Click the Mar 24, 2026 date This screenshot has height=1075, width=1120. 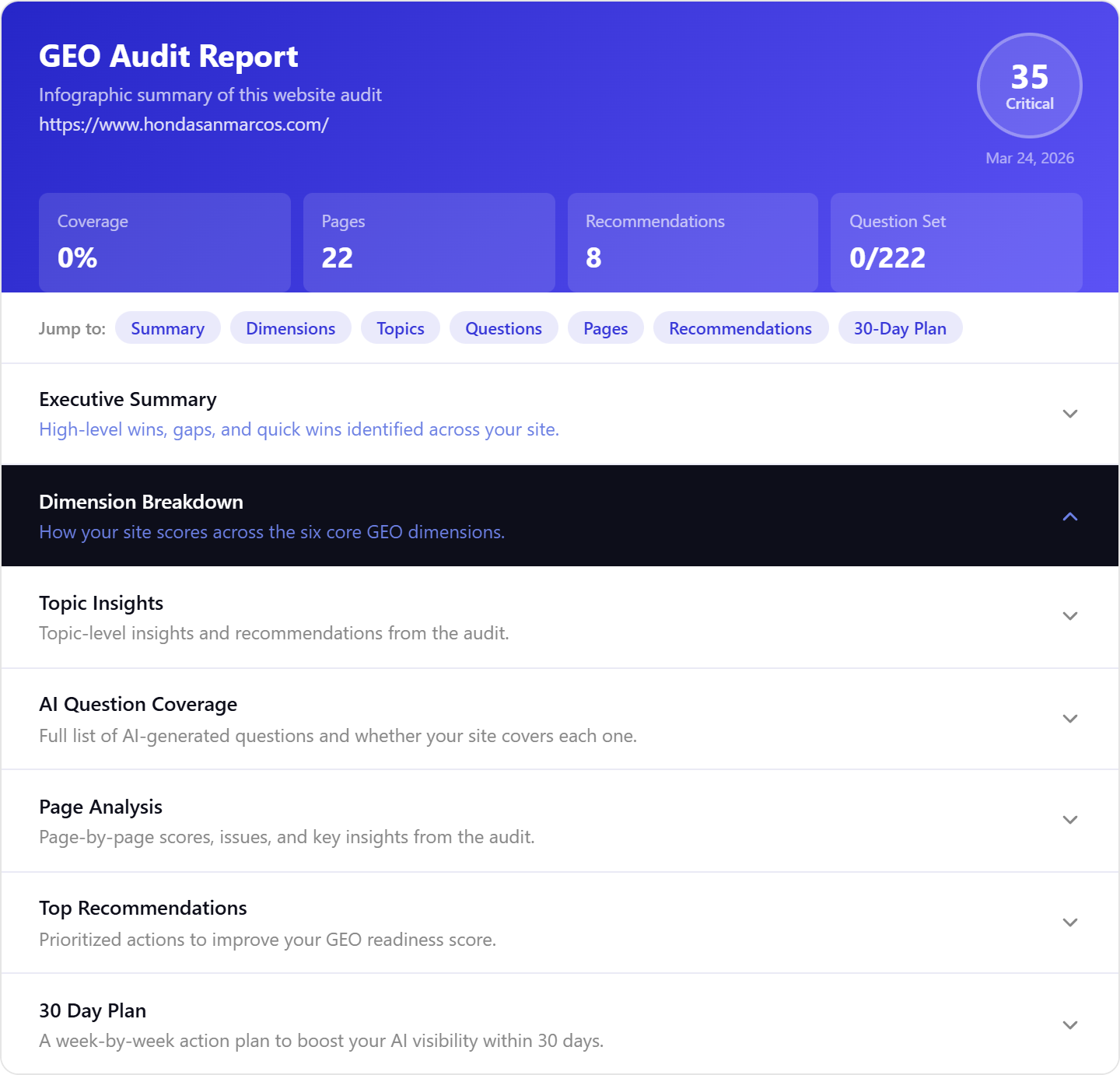pyautogui.click(x=1030, y=158)
